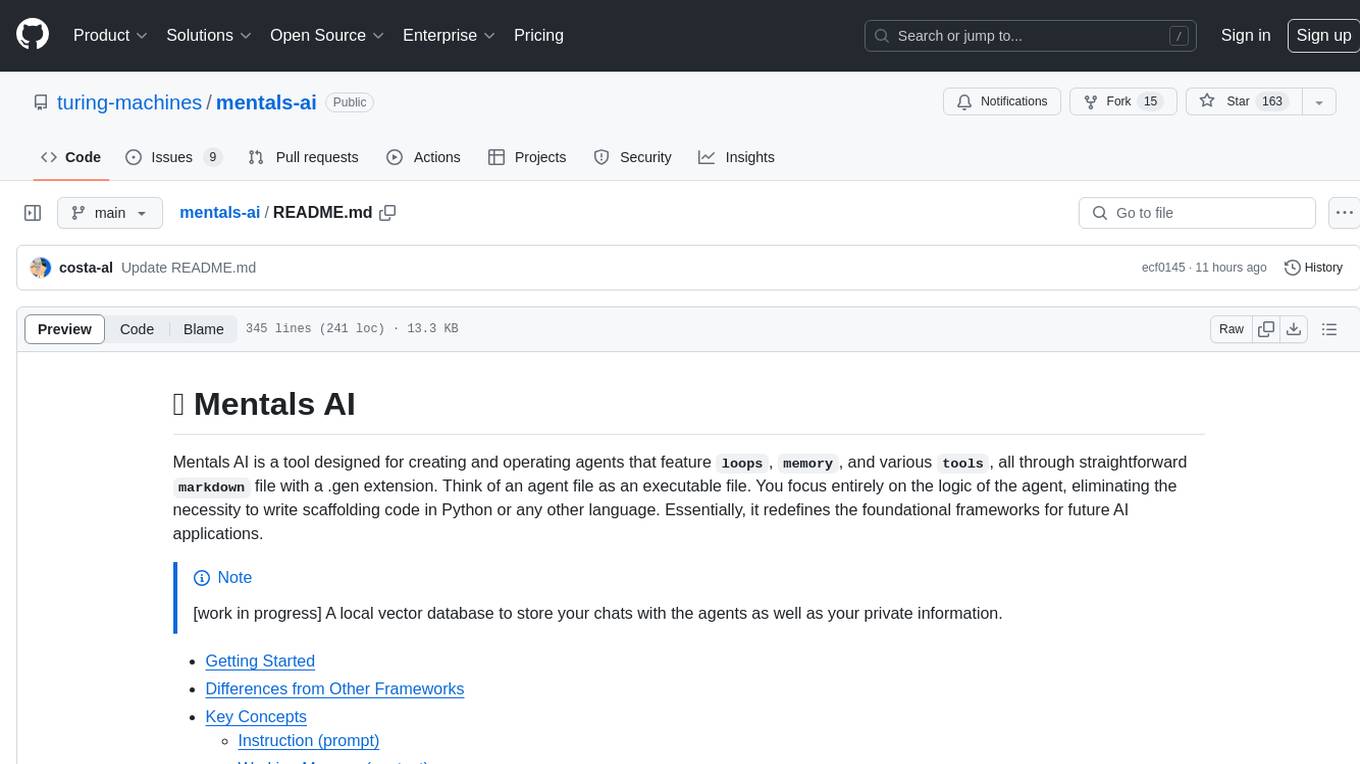The width and height of the screenshot is (1360, 764).
Task: Copy the README.md file path
Action: 388,212
